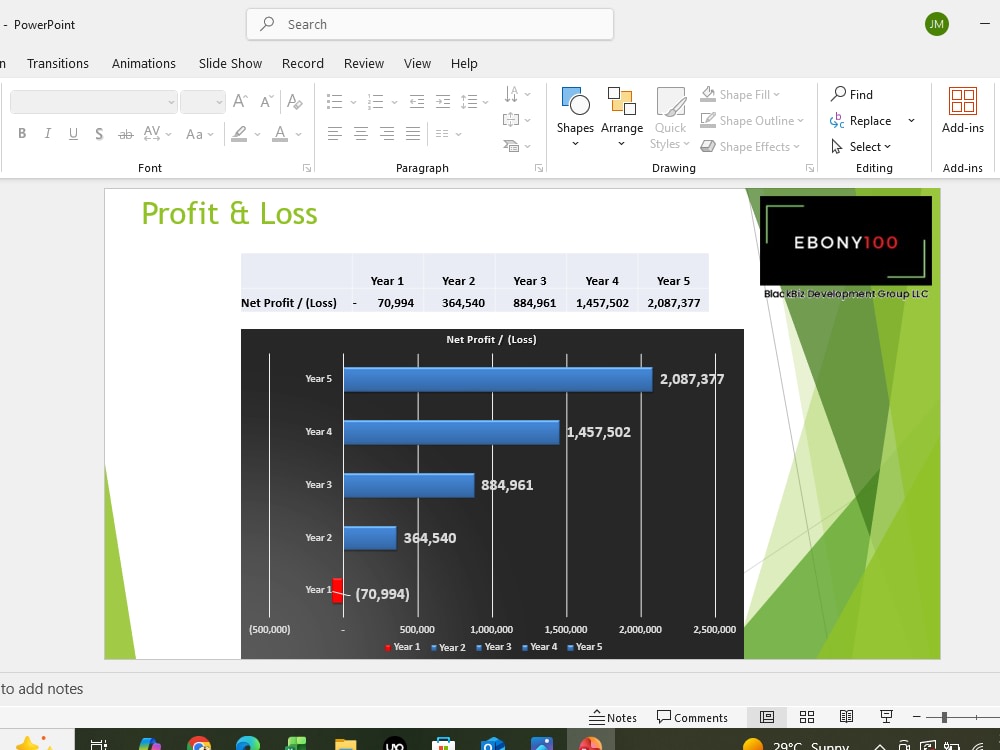The image size is (1000, 750).
Task: Open Change Case dropdown
Action: pyautogui.click(x=199, y=134)
